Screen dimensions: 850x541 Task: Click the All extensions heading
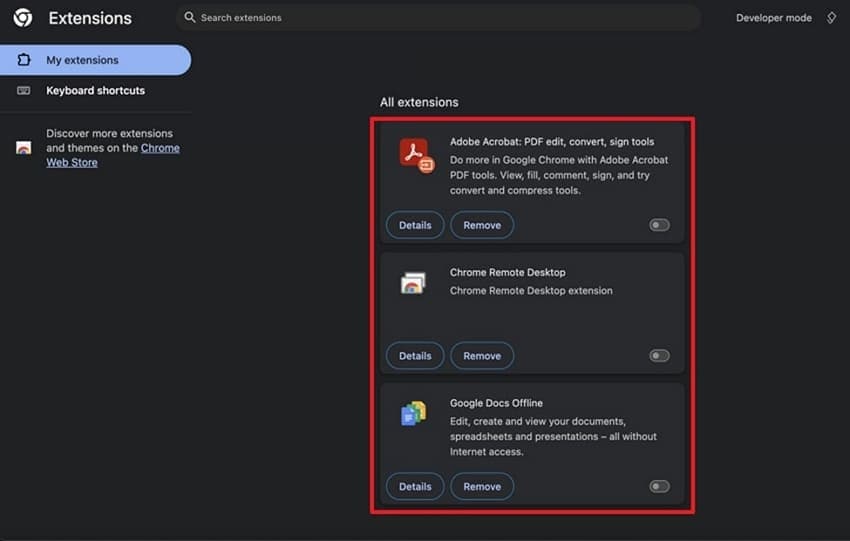click(x=419, y=102)
